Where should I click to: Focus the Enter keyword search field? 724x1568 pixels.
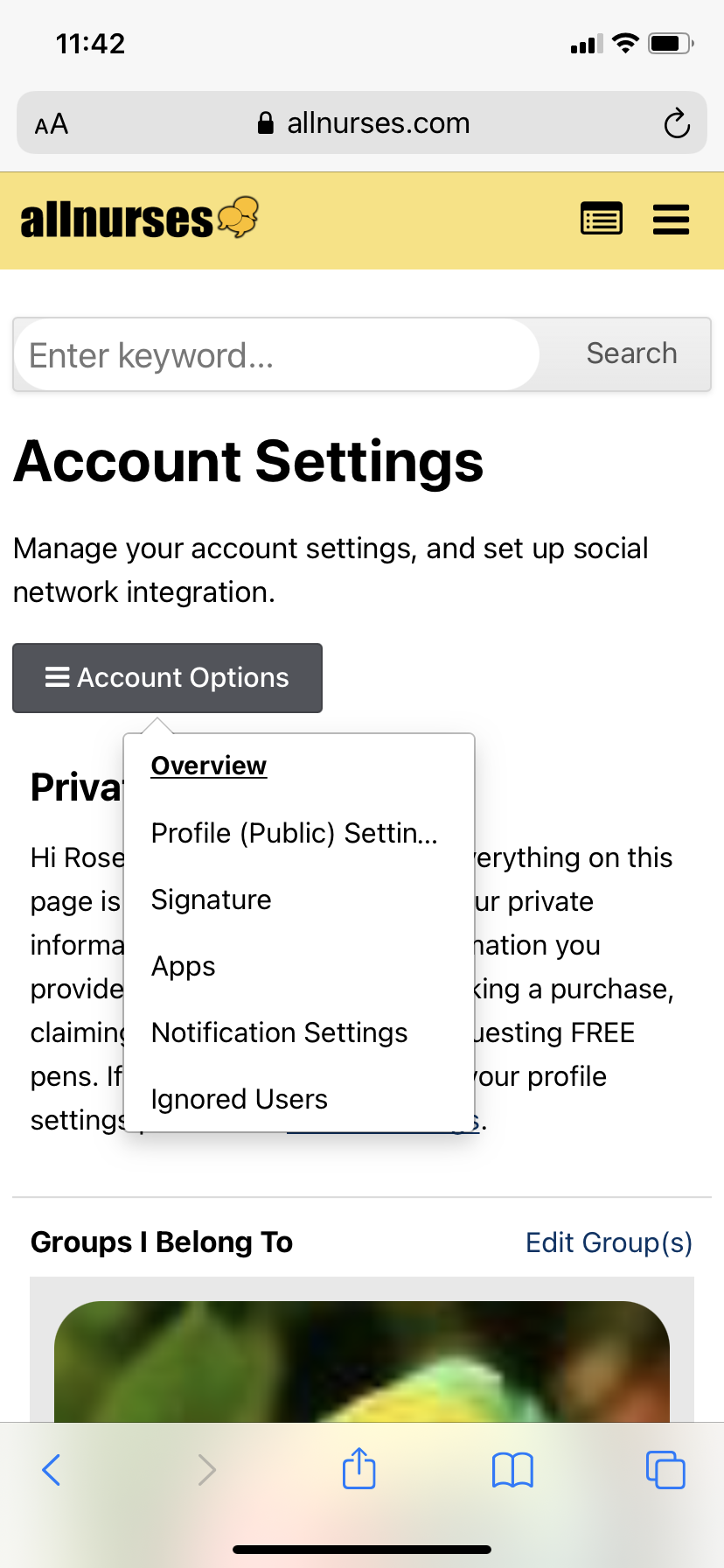pyautogui.click(x=276, y=355)
